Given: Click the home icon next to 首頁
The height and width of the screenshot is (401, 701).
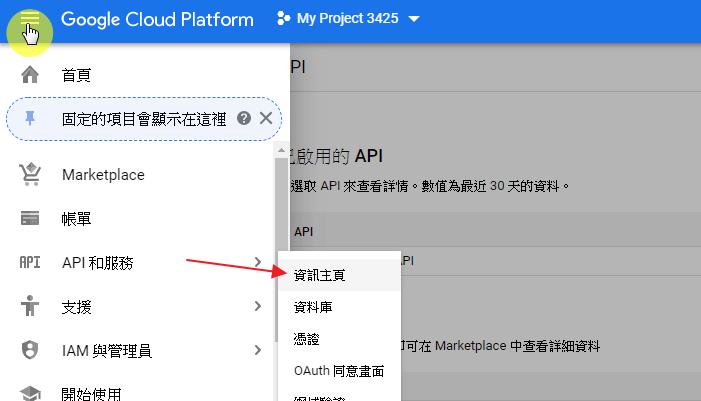Looking at the screenshot, I should click(x=30, y=75).
